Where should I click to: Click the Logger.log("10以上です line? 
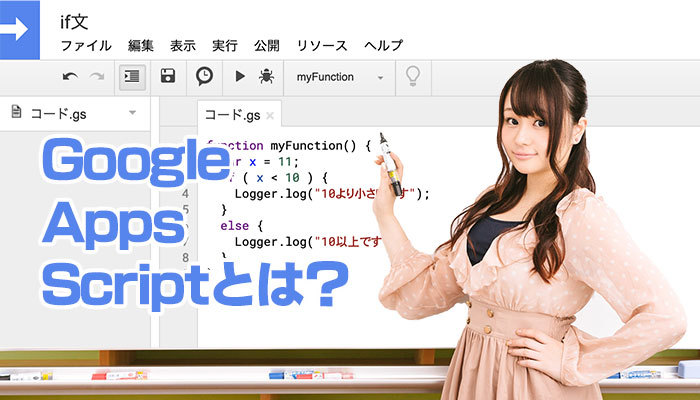pos(308,242)
